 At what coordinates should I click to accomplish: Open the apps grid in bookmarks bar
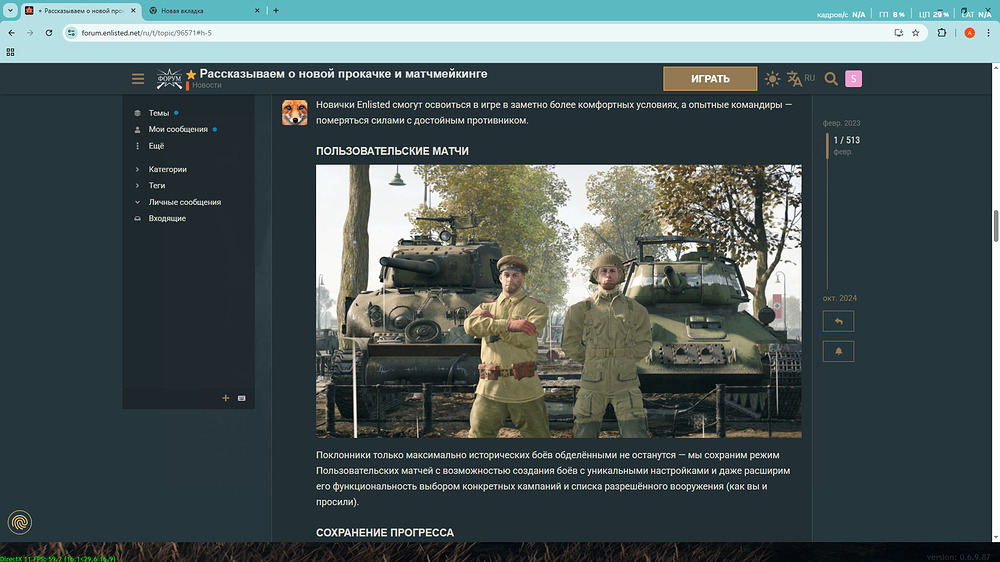10,52
